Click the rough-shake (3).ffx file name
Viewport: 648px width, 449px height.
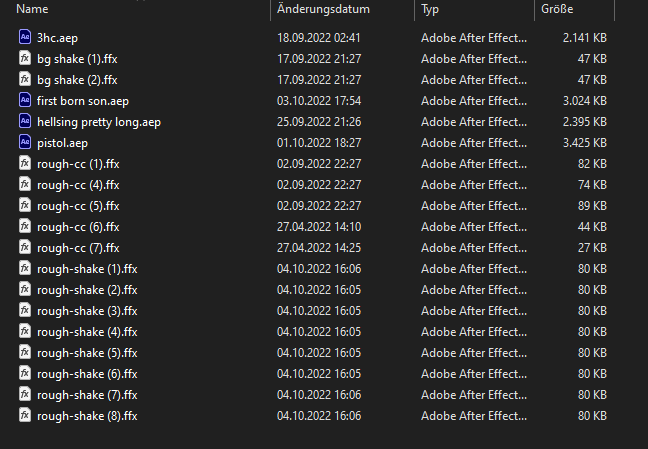coord(87,310)
